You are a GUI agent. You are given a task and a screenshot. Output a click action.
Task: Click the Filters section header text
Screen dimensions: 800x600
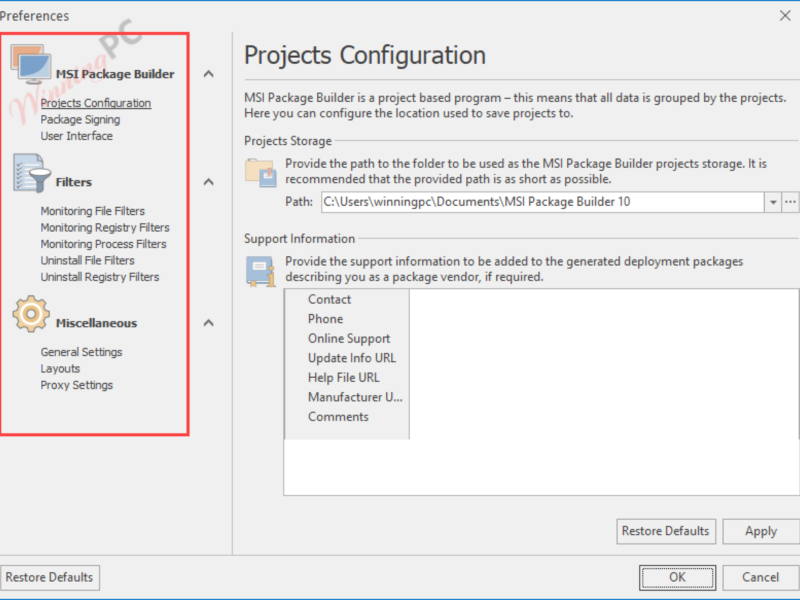(x=74, y=182)
